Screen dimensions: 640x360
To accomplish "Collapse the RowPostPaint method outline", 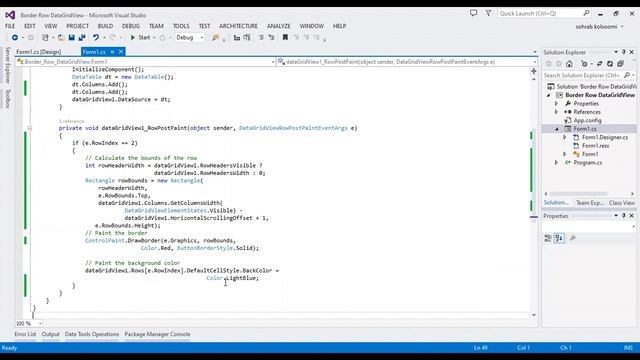I will pyautogui.click(x=29, y=128).
